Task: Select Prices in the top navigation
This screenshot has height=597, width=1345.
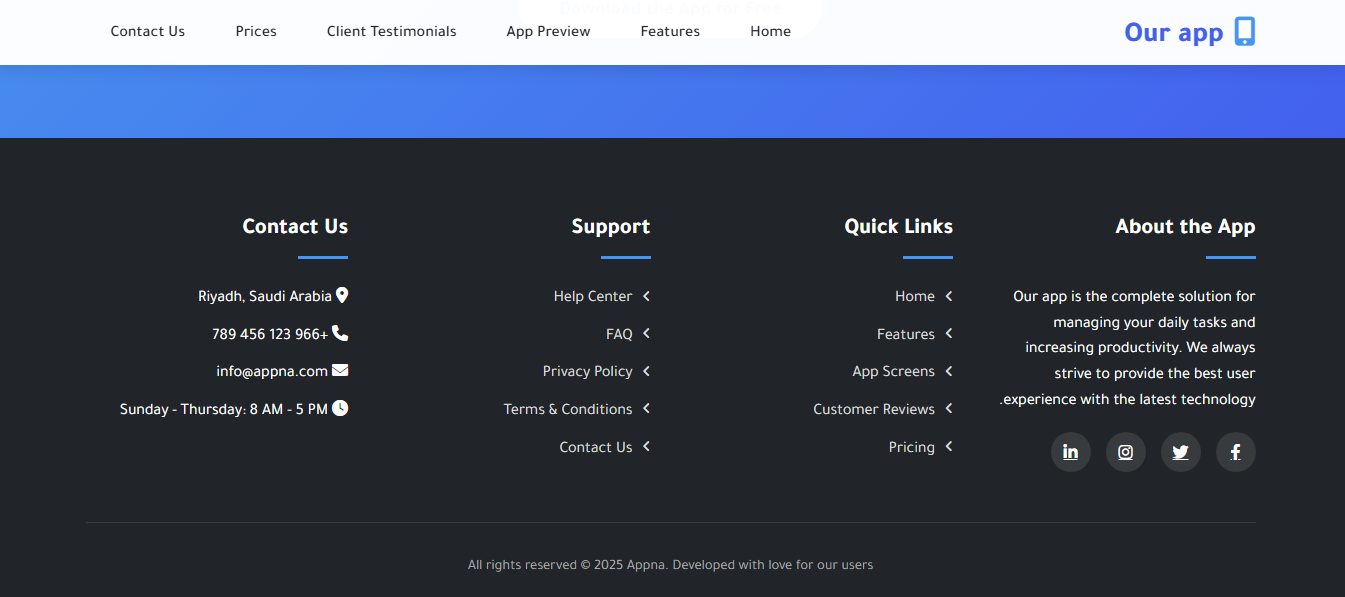Action: pyautogui.click(x=256, y=31)
